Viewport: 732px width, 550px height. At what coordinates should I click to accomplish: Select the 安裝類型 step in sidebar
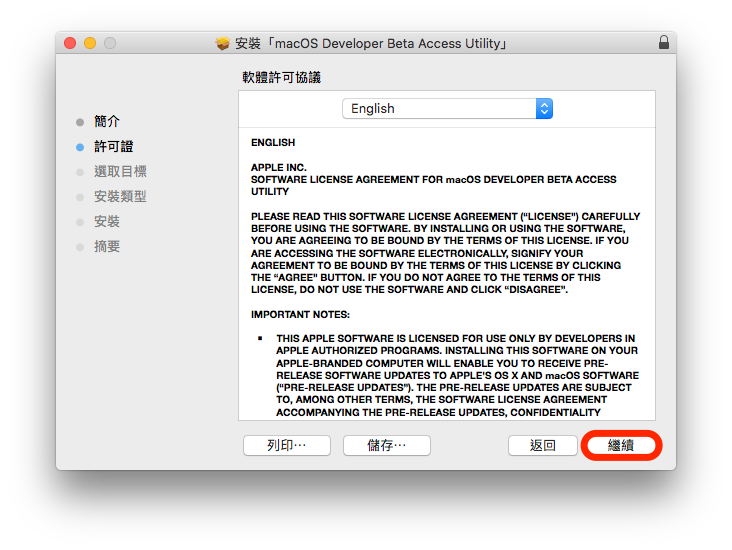tap(120, 197)
